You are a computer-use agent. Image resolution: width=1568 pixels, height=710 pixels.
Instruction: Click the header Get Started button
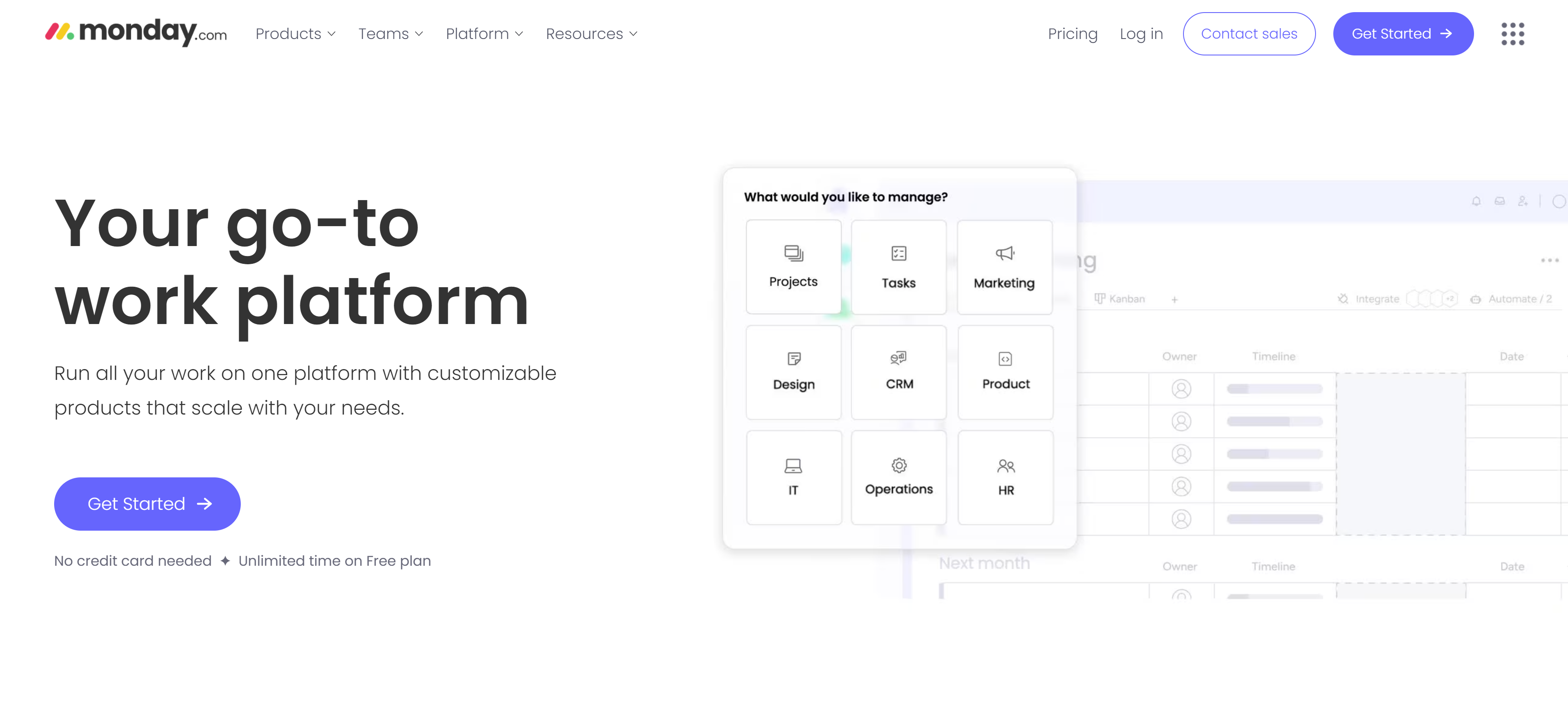pos(1403,34)
